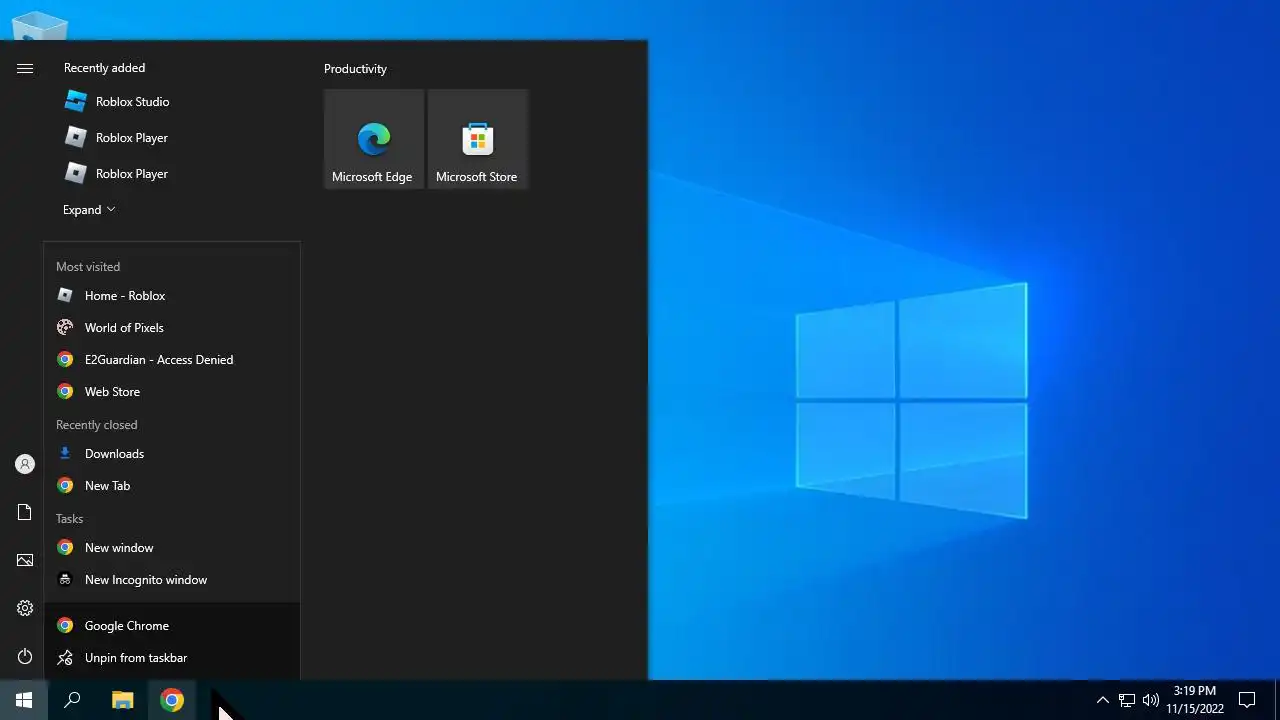1280x720 pixels.
Task: Open Settings gear in Start sidebar
Action: tap(25, 608)
